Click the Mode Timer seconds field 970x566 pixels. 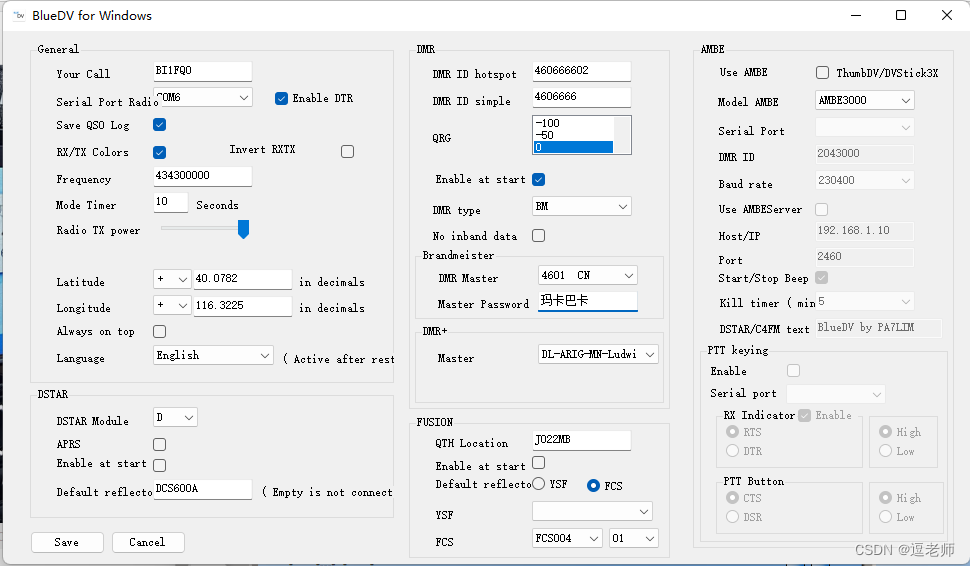(x=171, y=202)
